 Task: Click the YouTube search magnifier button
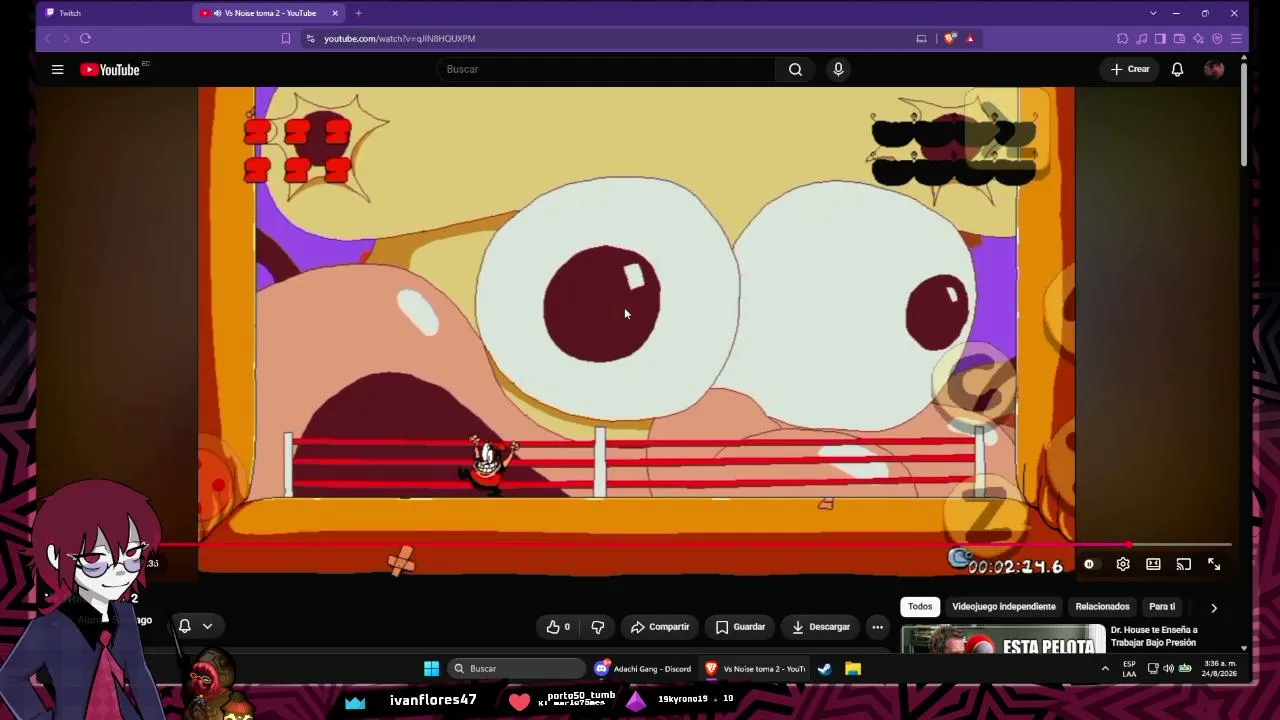click(x=795, y=69)
